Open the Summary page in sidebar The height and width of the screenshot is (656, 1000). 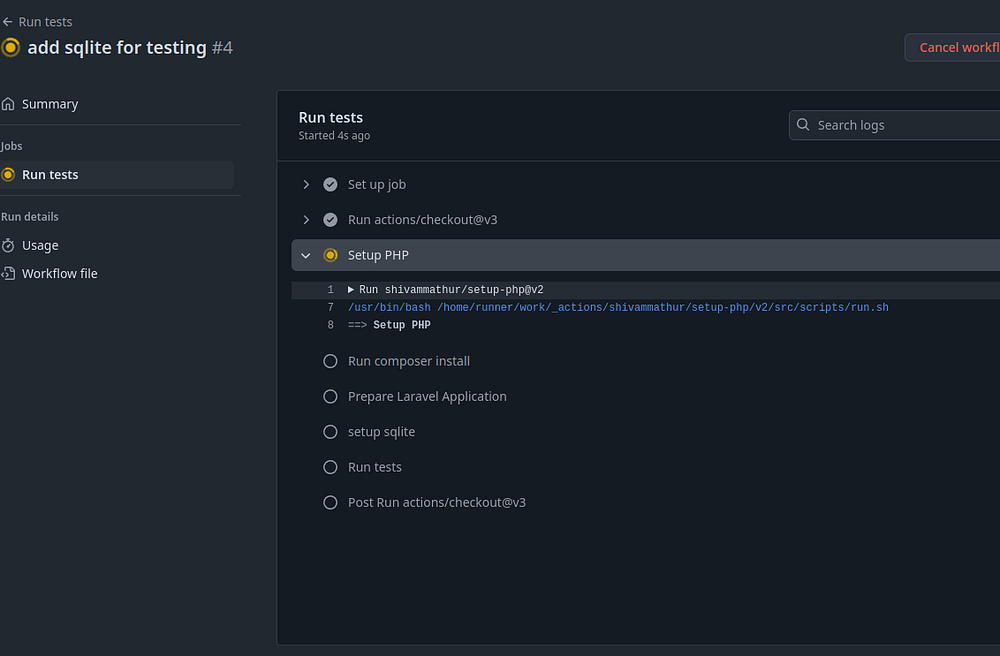(50, 104)
